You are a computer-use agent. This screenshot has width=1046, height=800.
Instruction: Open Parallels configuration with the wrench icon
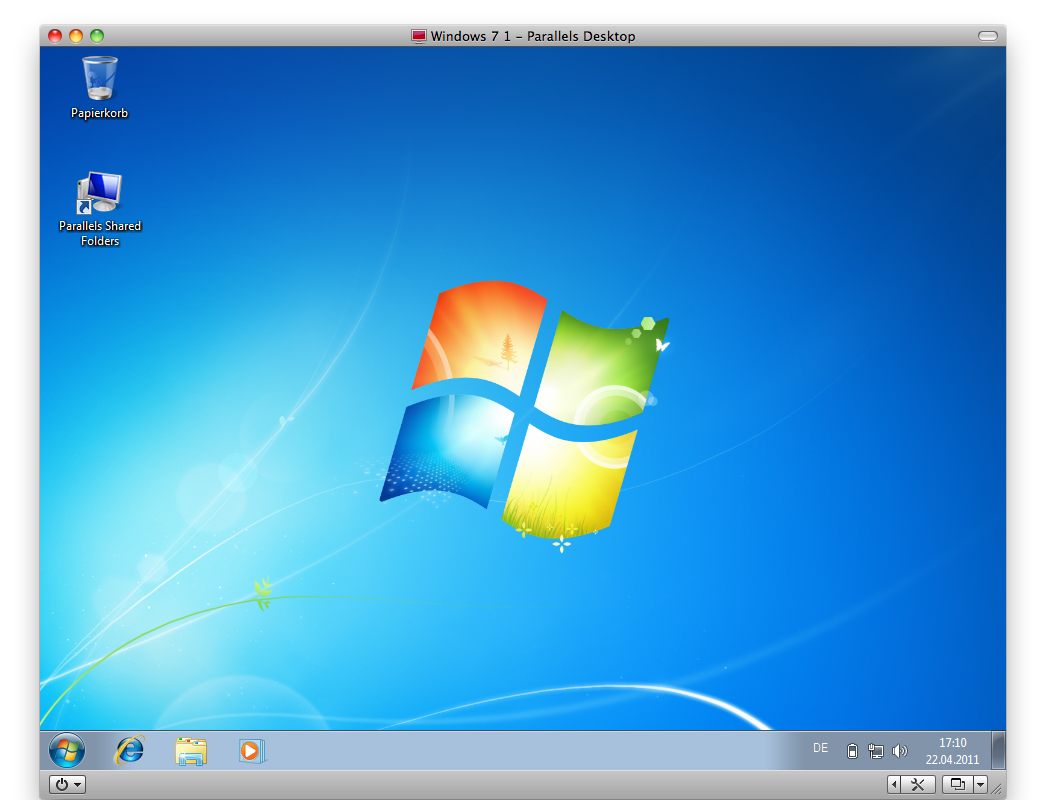(918, 784)
